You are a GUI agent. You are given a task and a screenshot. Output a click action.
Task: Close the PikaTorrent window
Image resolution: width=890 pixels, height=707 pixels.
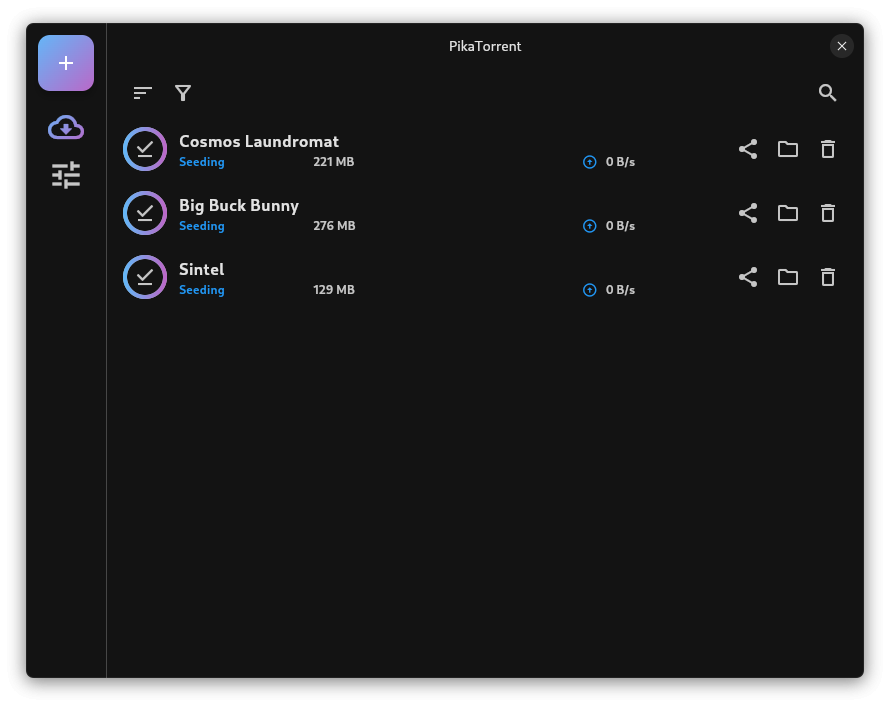842,46
